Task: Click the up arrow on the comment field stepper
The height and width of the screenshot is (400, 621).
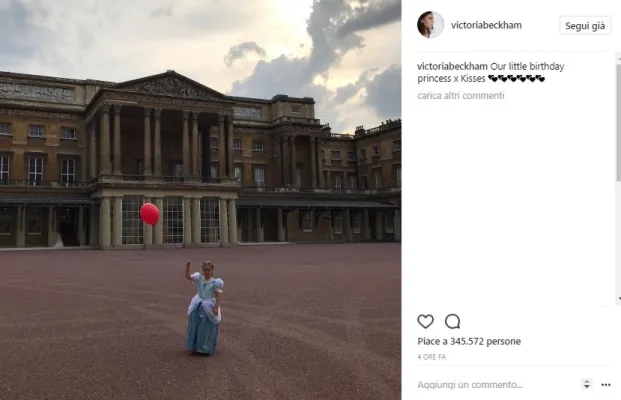Action: tap(587, 382)
